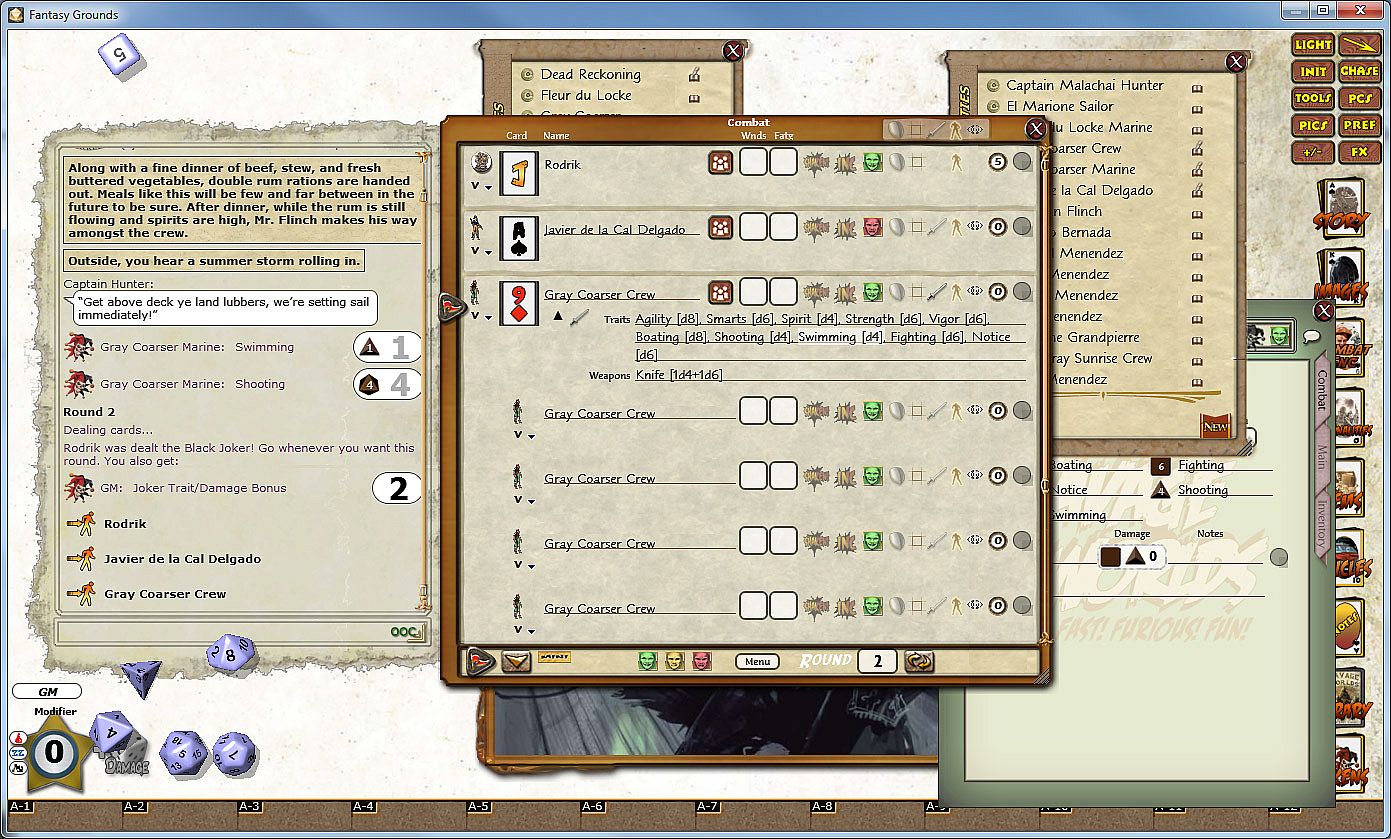Image resolution: width=1391 pixels, height=839 pixels.
Task: Toggle the shield column in Combat header
Action: point(896,129)
